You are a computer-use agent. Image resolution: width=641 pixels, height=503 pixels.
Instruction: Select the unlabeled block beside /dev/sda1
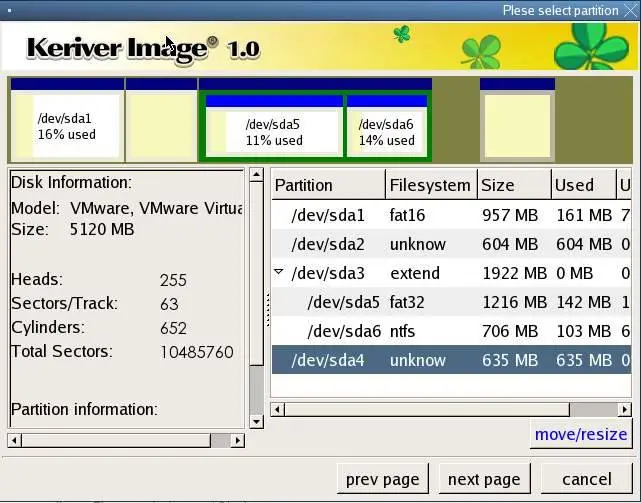pyautogui.click(x=161, y=120)
